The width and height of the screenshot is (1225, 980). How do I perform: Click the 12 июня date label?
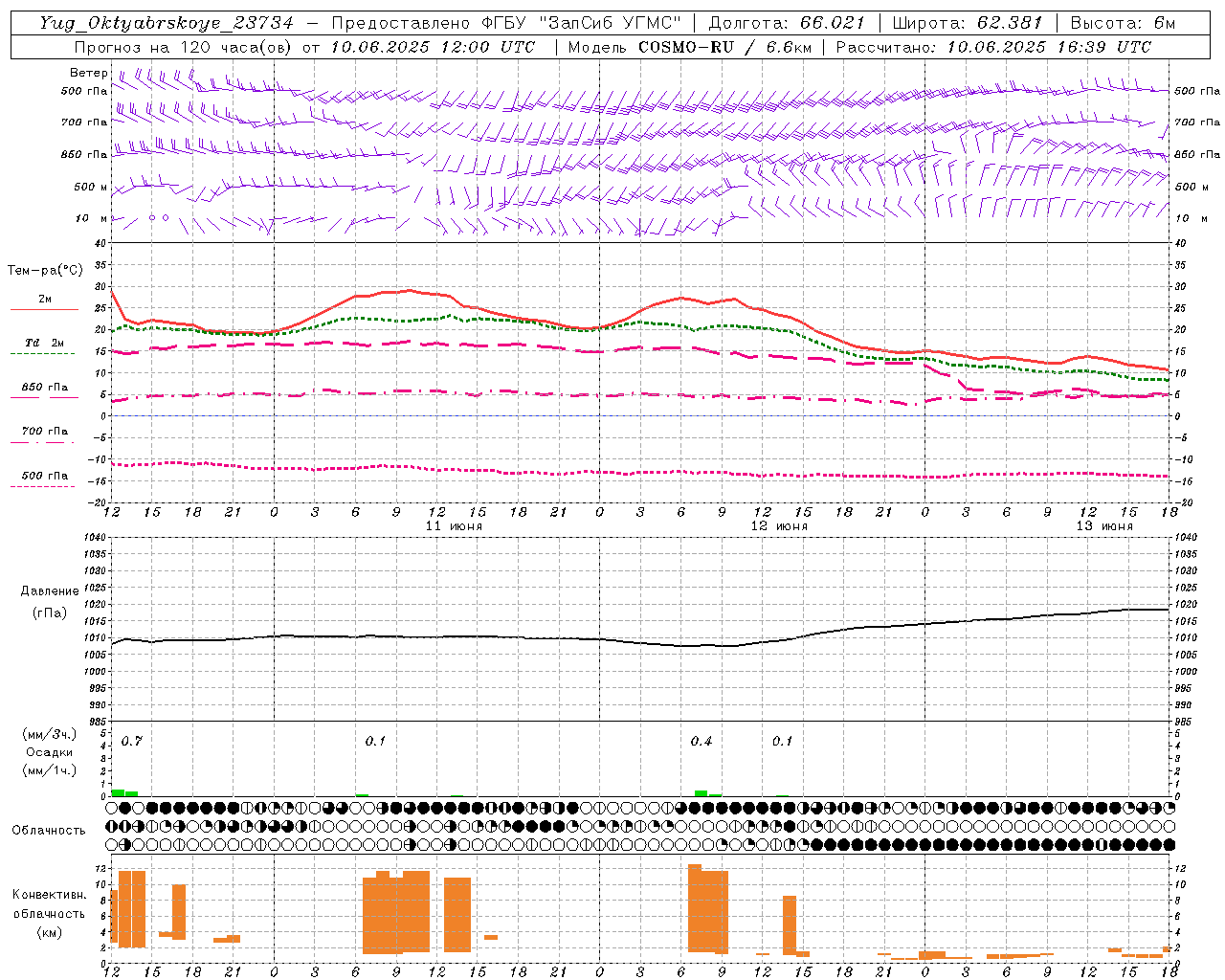(x=779, y=526)
